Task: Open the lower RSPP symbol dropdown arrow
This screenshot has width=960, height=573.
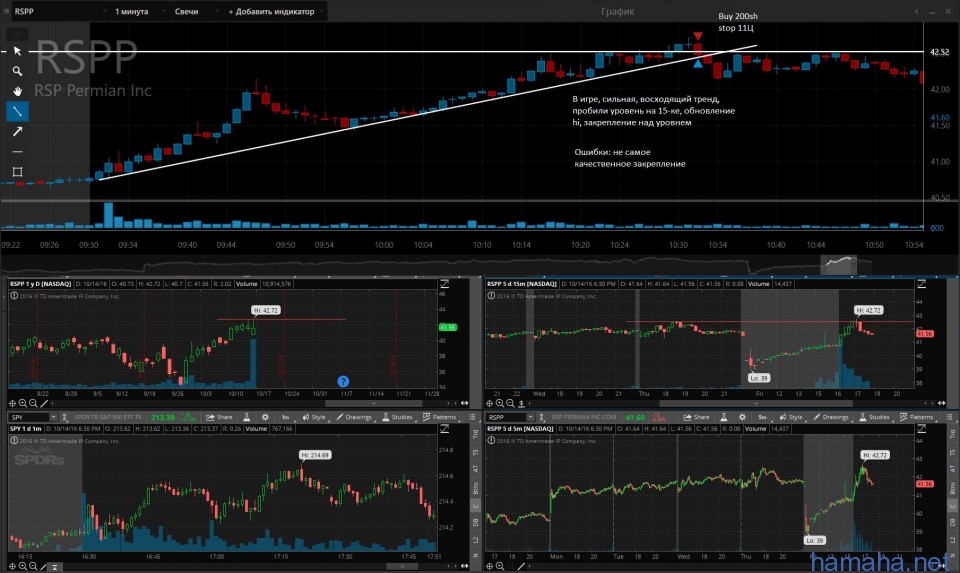Action: click(530, 417)
